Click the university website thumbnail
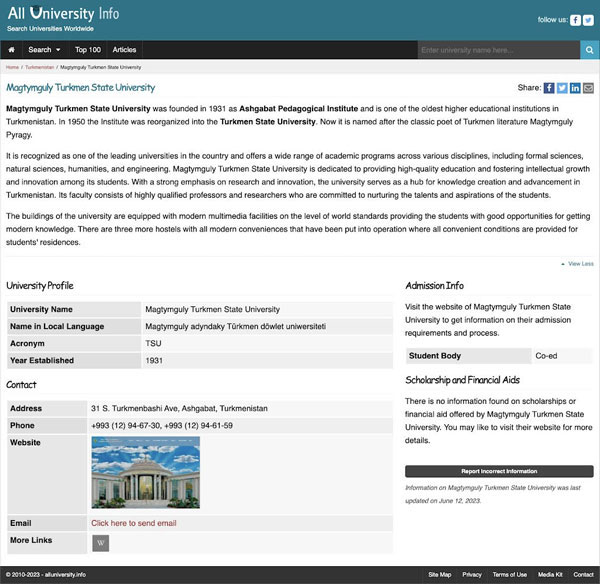Screen dimensions: 600x584 (x=145, y=472)
